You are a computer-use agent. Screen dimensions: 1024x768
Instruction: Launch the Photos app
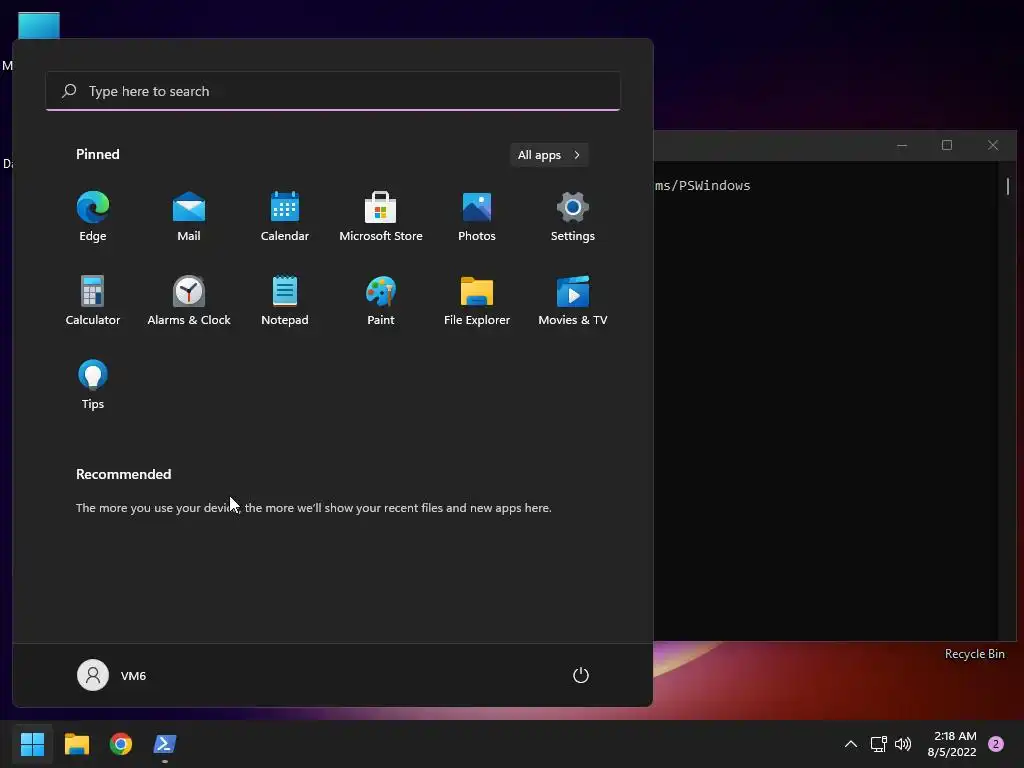coord(477,216)
